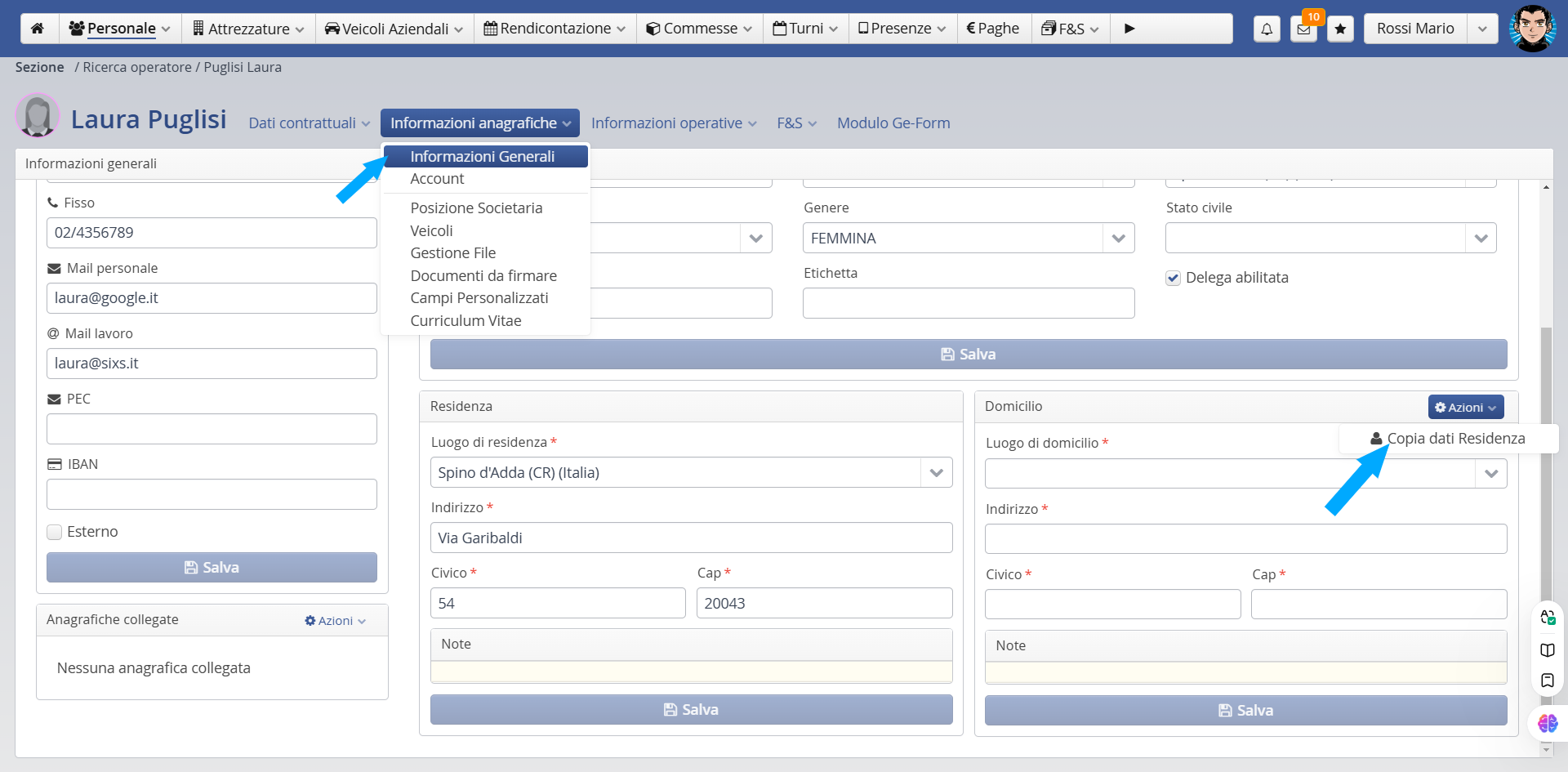Click the favorites star icon
The height and width of the screenshot is (772, 1568).
click(1340, 29)
